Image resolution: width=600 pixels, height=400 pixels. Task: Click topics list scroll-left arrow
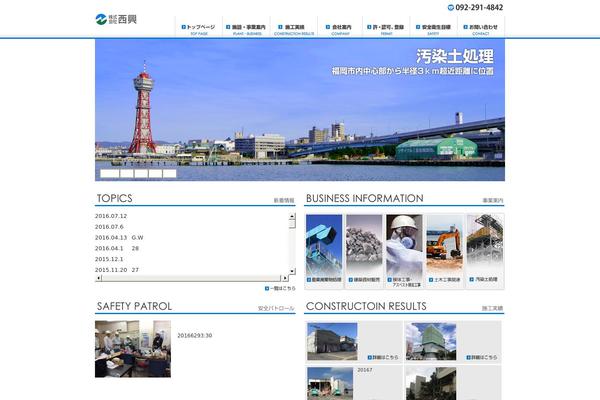click(x=98, y=278)
